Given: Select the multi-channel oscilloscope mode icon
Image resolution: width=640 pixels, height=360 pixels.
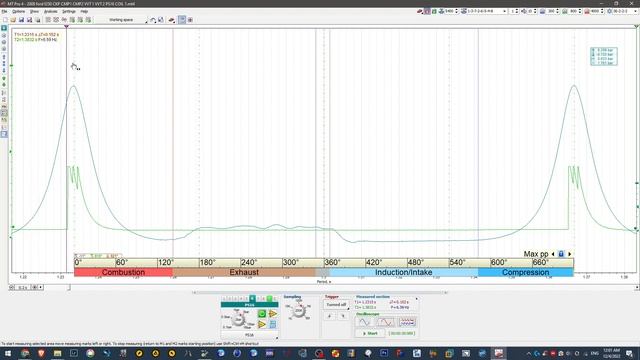Looking at the screenshot, I should coord(407,322).
